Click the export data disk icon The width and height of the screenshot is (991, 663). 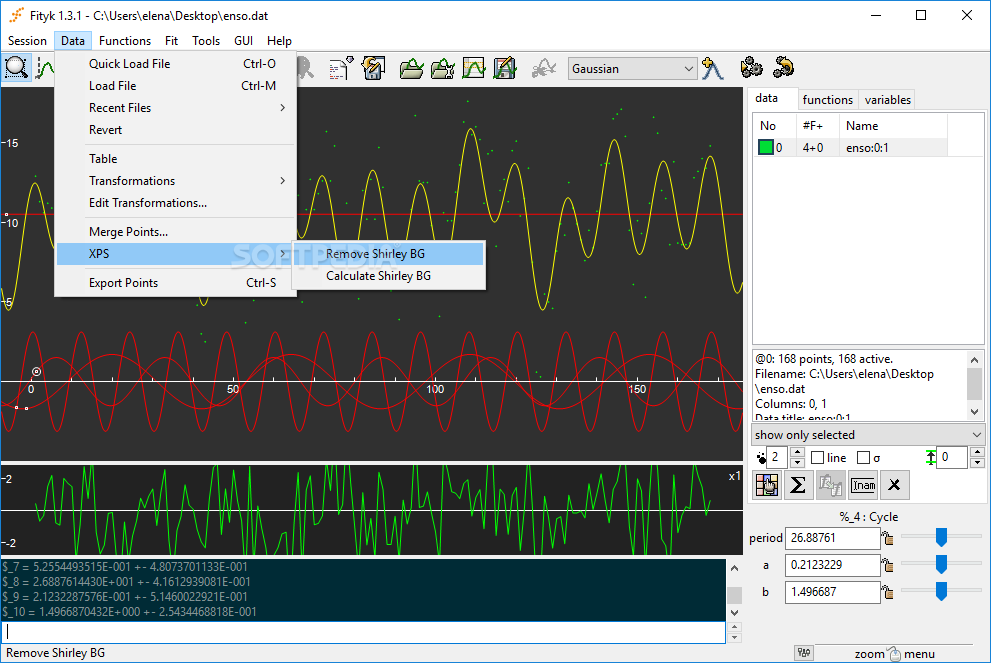coord(504,68)
